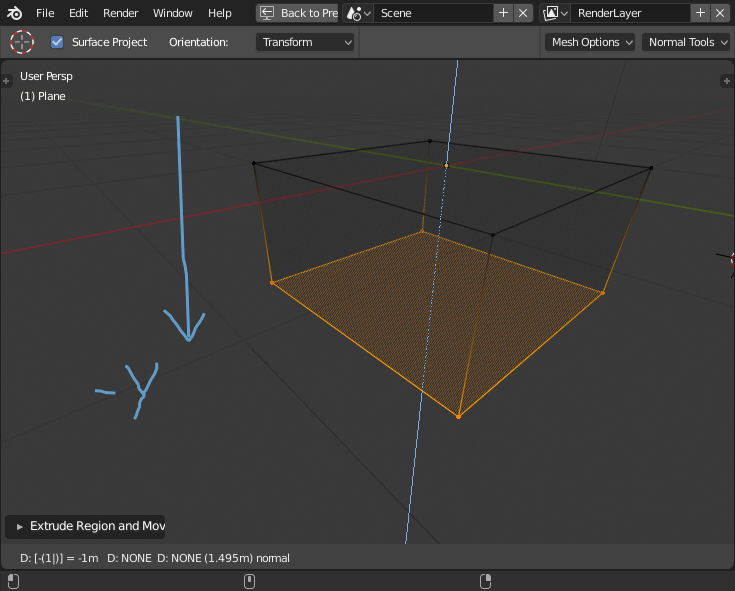Click the right mouse button status icon
The image size is (735, 591).
(x=486, y=581)
